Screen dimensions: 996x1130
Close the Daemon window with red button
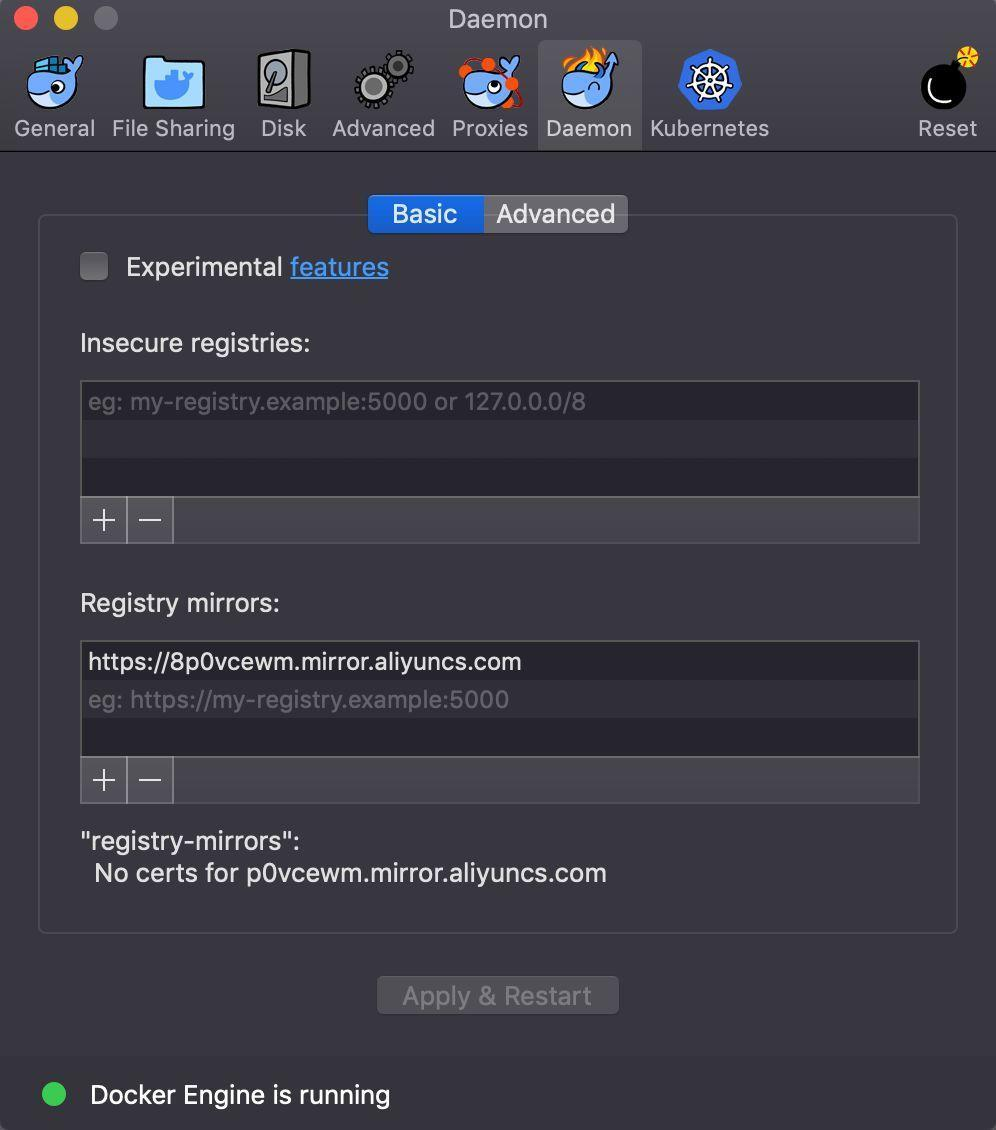coord(26,18)
